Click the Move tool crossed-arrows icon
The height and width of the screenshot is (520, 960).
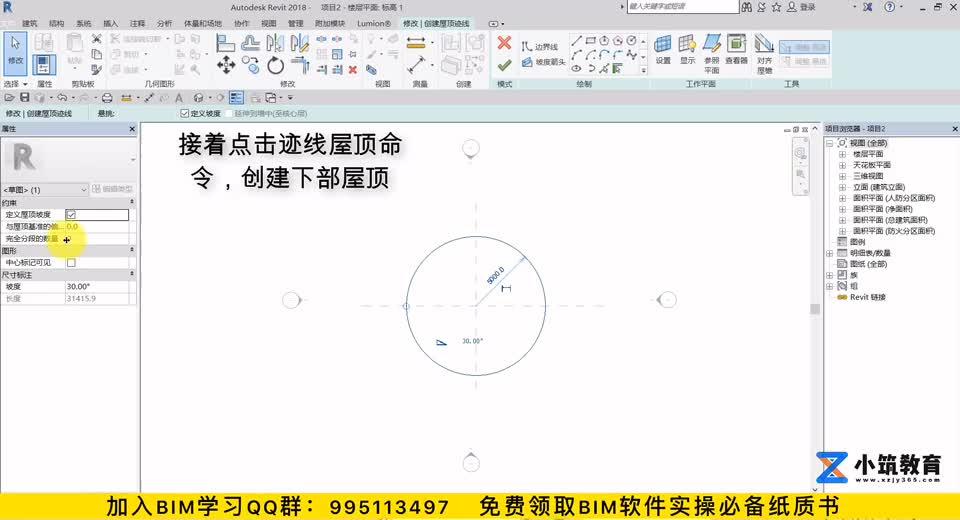click(226, 64)
